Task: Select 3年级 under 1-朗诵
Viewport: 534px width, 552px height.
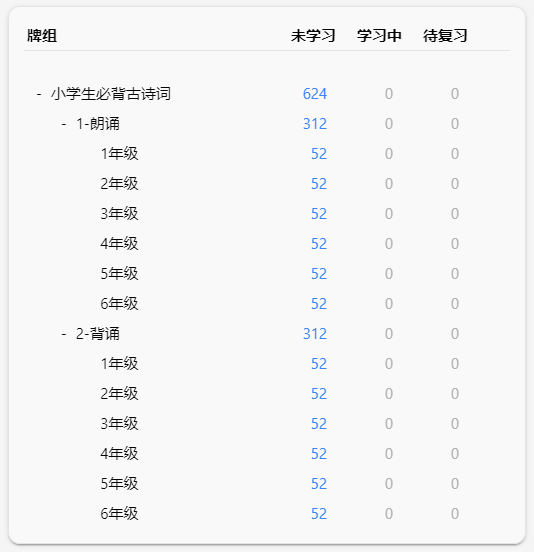Action: tap(119, 214)
